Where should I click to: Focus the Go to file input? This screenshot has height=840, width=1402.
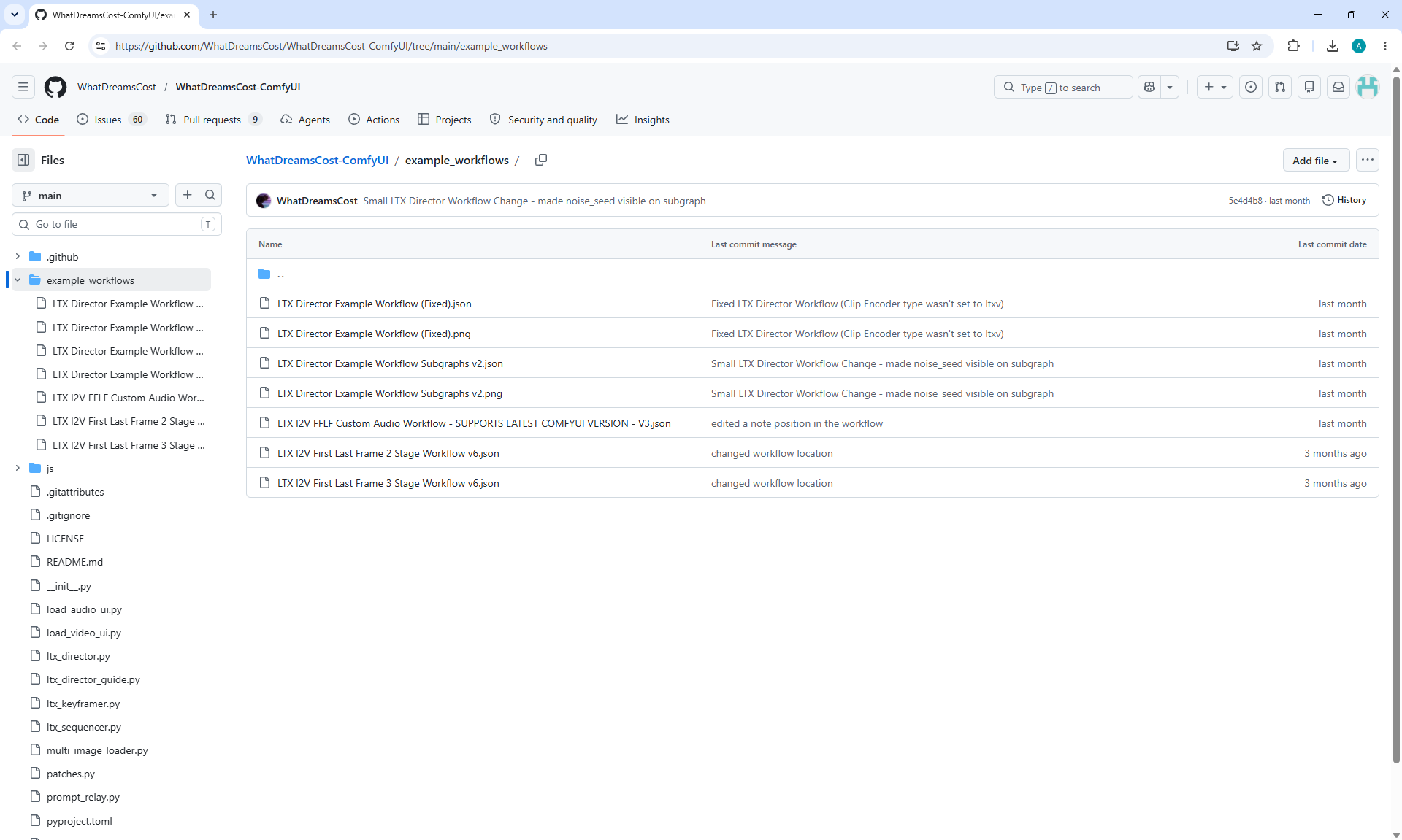pyautogui.click(x=117, y=224)
